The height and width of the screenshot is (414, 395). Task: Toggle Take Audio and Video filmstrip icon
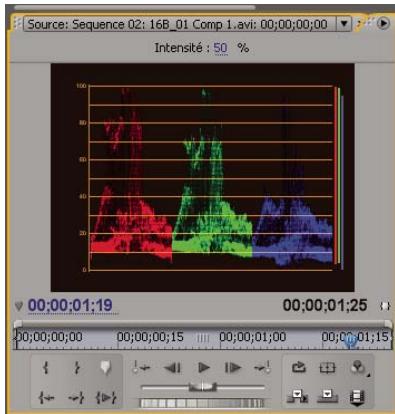click(357, 398)
